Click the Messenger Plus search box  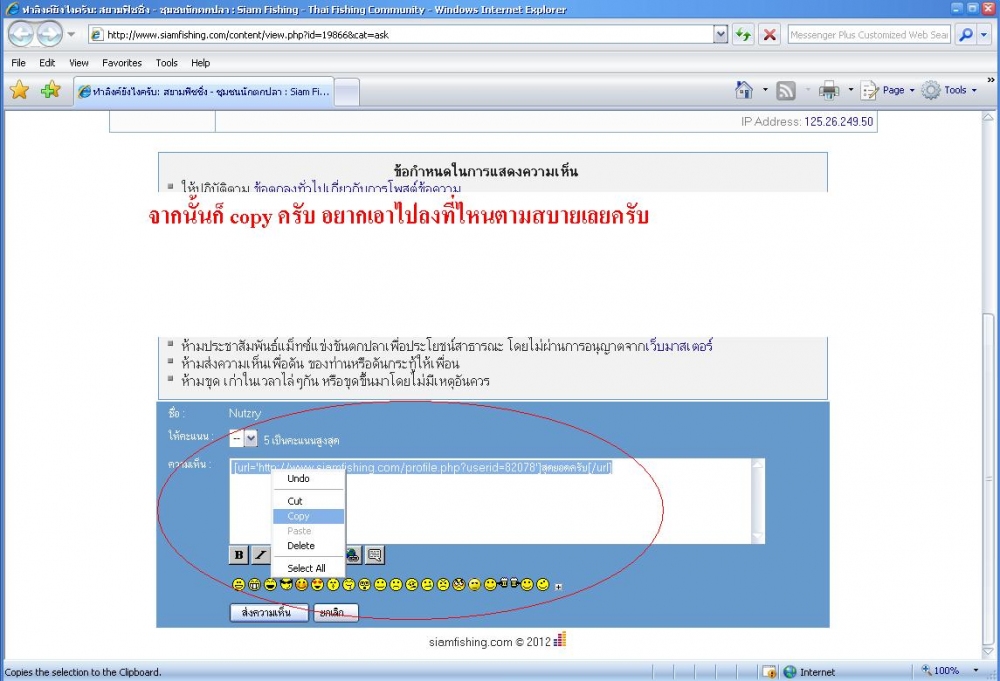click(x=869, y=34)
